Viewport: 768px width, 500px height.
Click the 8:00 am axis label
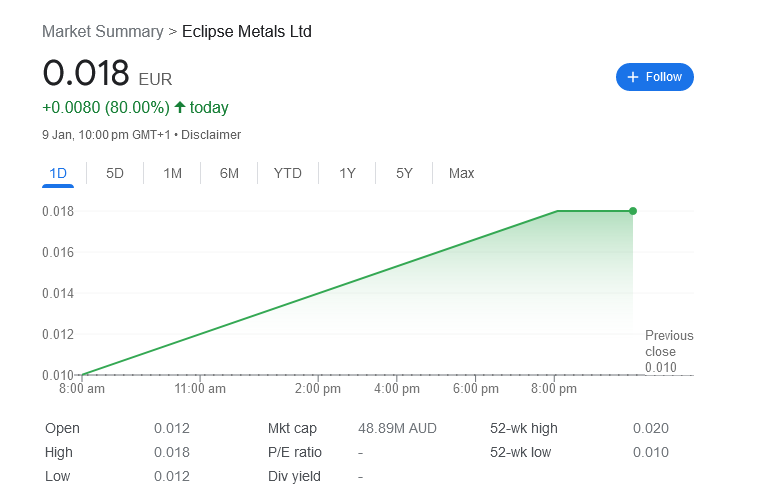coord(82,389)
